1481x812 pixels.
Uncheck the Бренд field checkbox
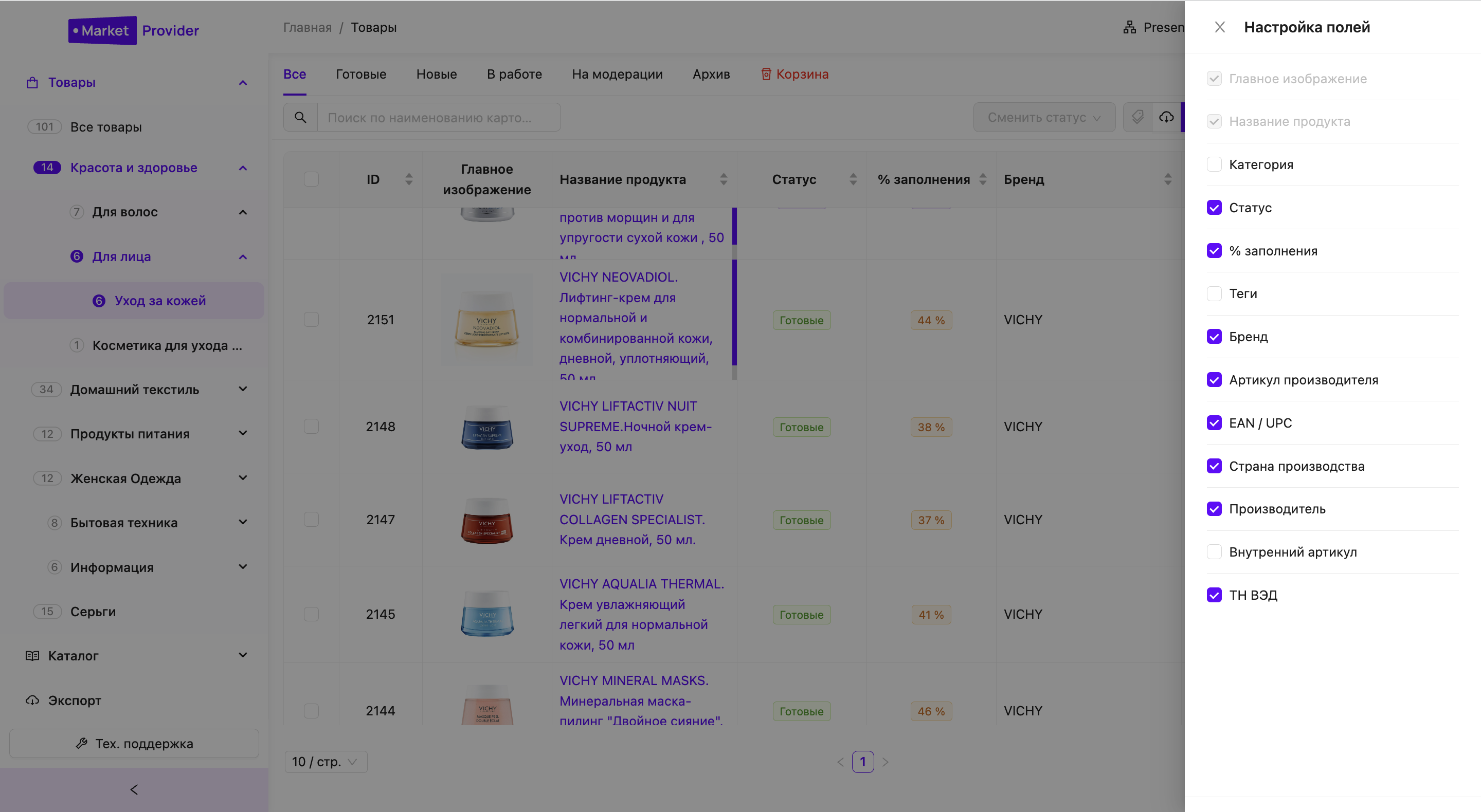pos(1214,337)
